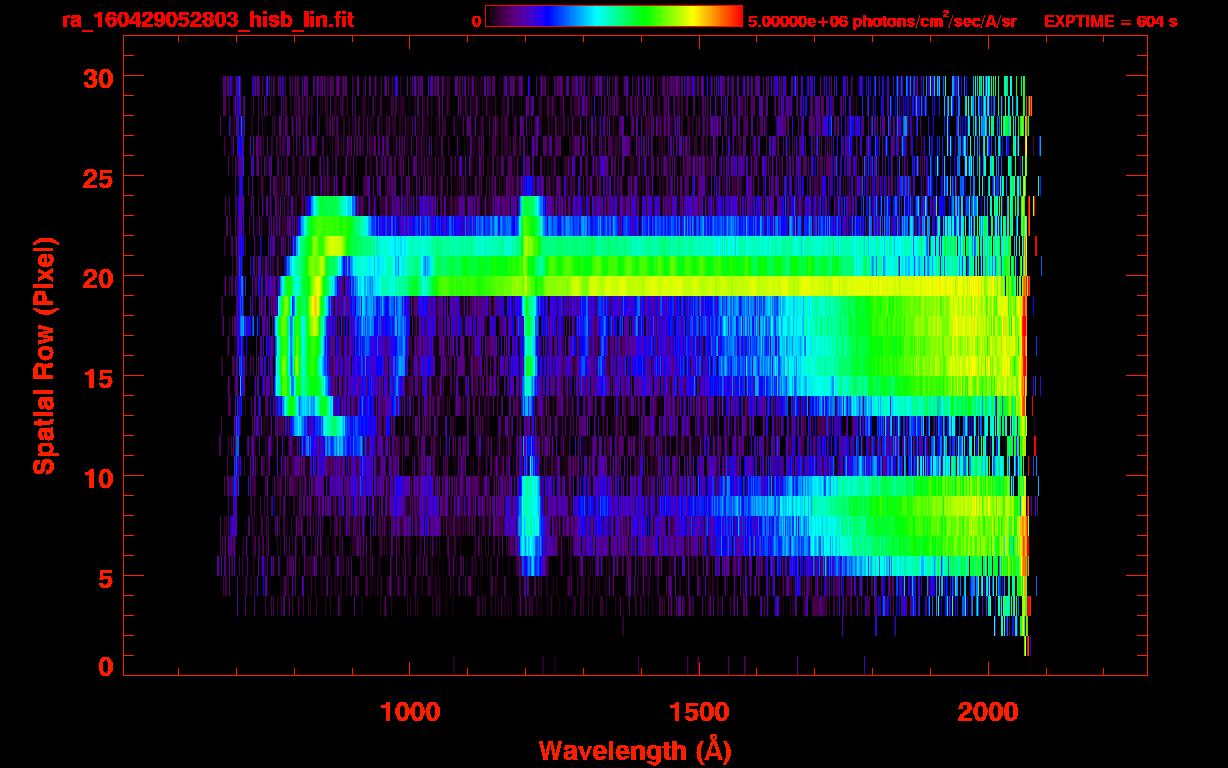Click the ra_160429052803_hisb_lin.fit filename title
Screen dimensions: 1228x768
coord(207,20)
